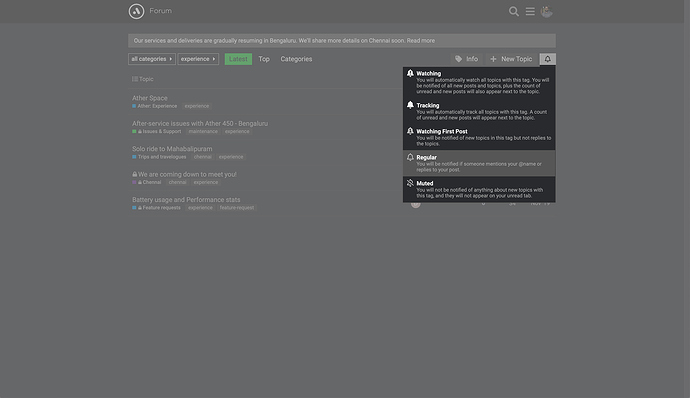Viewport: 690px width, 398px height.
Task: Open After-service issues with Ather 450 topic
Action: [x=200, y=124]
